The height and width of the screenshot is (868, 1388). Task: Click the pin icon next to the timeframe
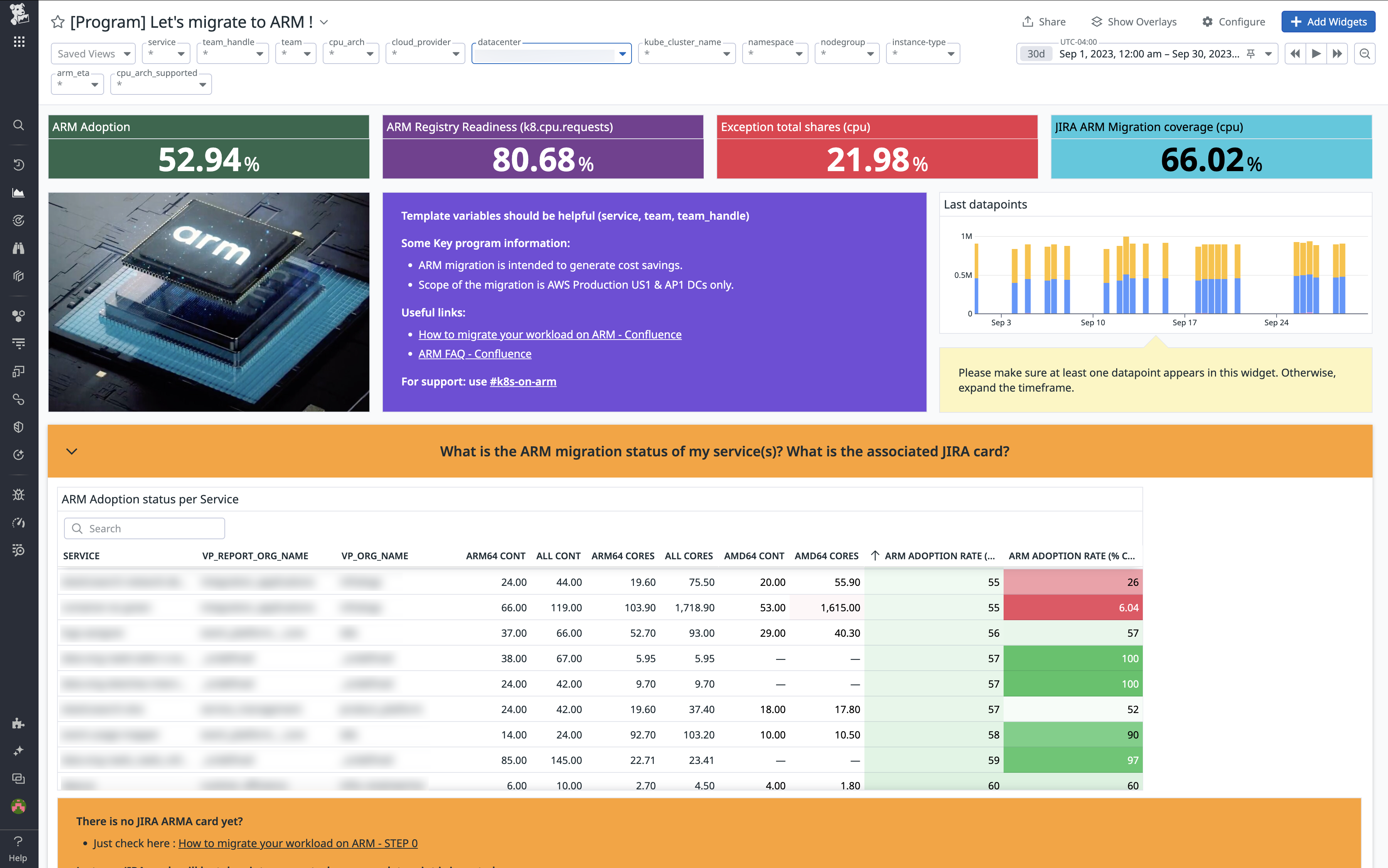tap(1251, 54)
